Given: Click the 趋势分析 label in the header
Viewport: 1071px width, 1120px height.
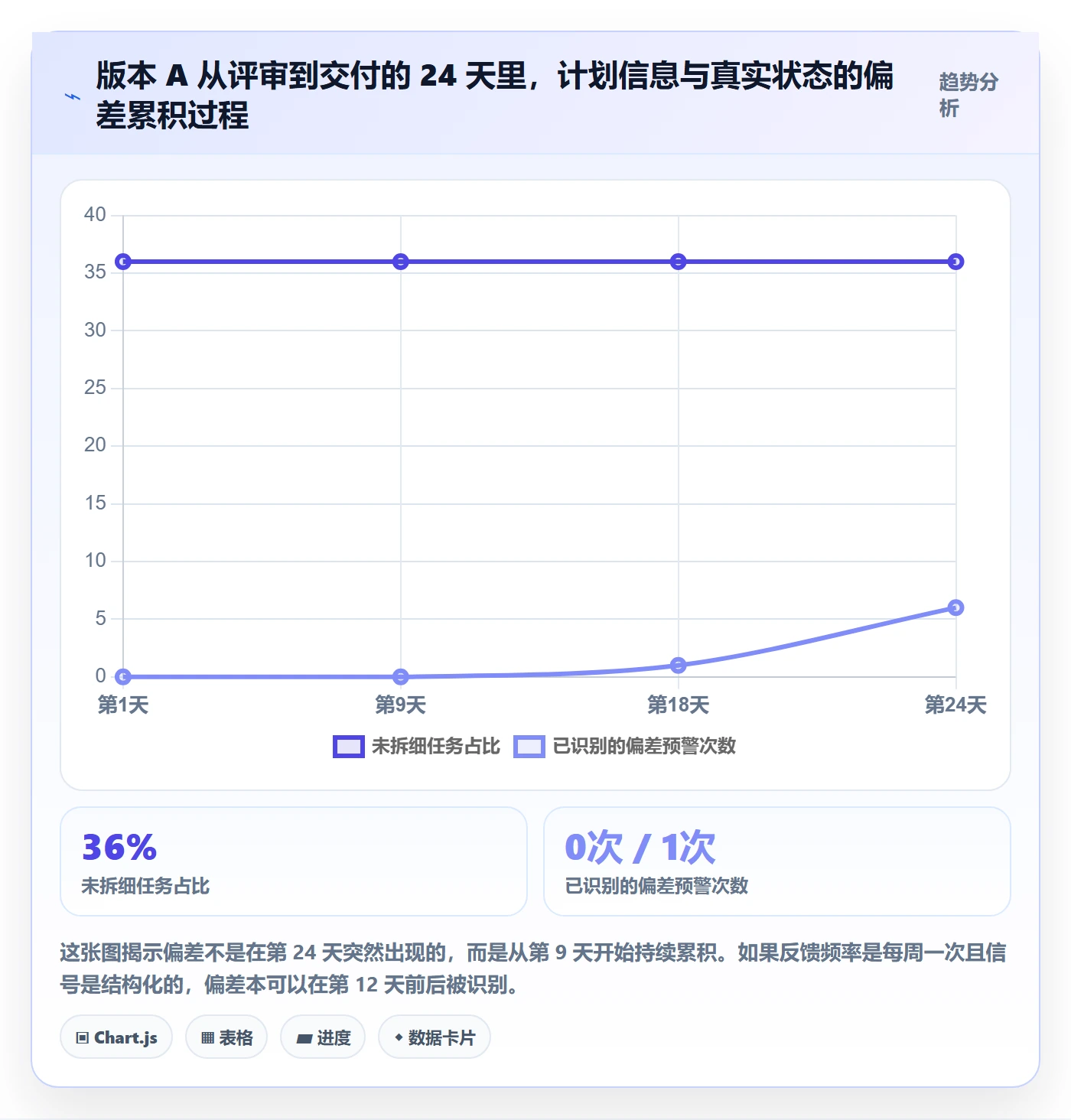Looking at the screenshot, I should pos(969,95).
